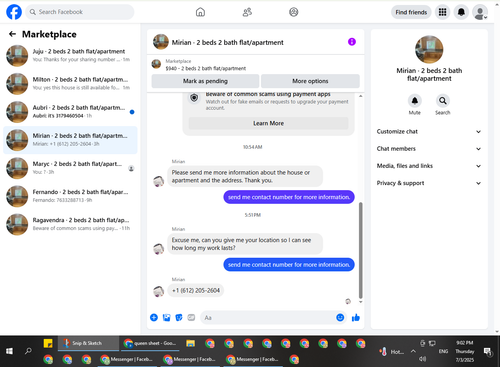
Task: Open the Fernando conversation
Action: click(70, 196)
